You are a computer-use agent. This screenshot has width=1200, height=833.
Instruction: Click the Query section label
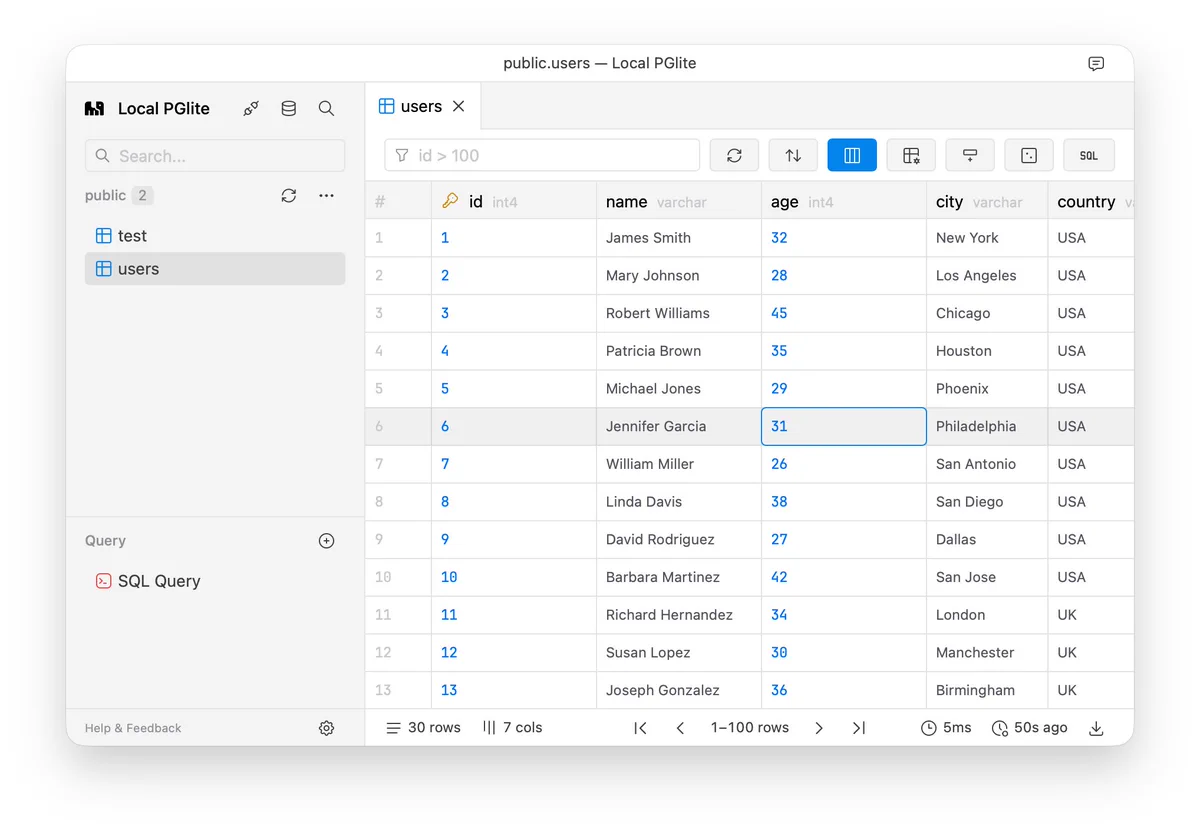pyautogui.click(x=105, y=541)
